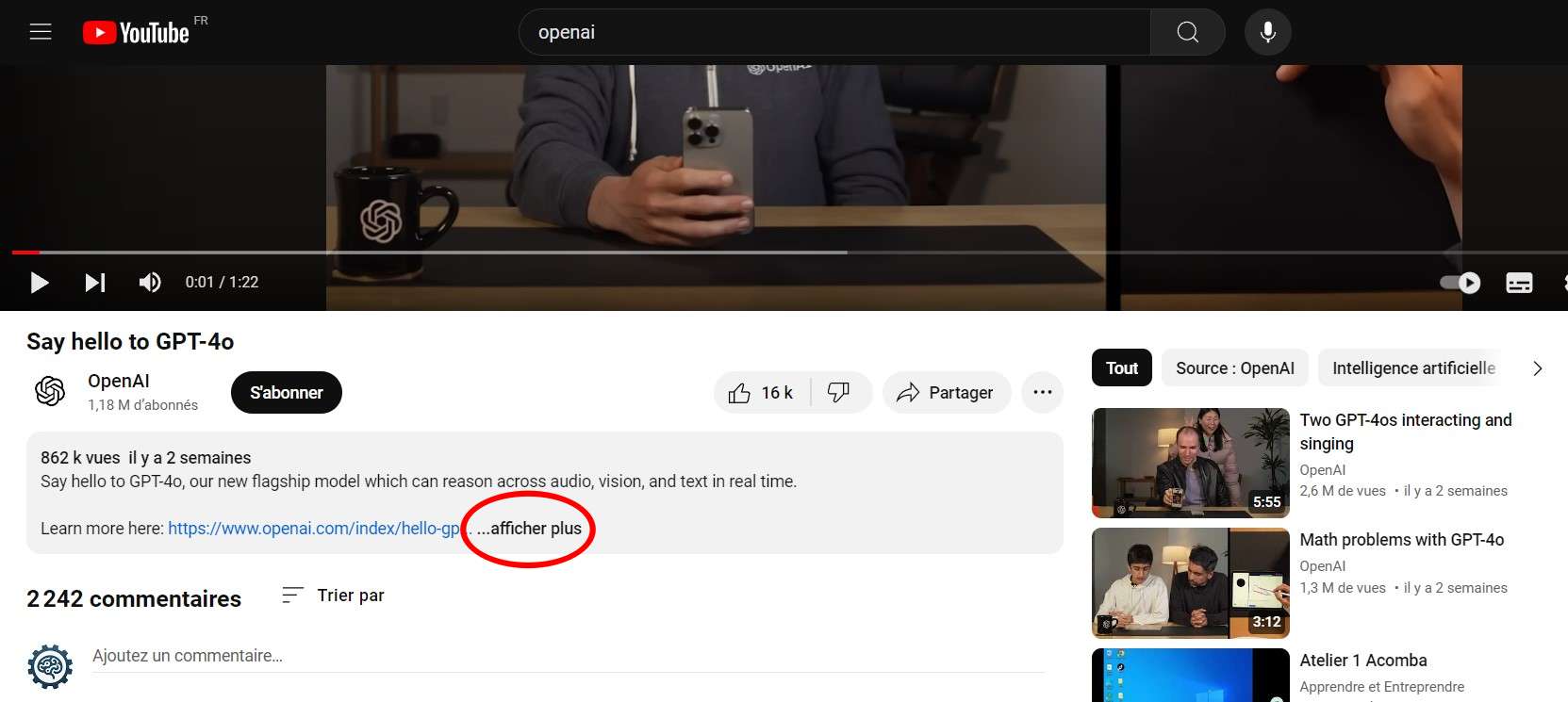Screen dimensions: 1568x702
Task: Open the Two GPT-4os singing thumbnail
Action: pyautogui.click(x=1191, y=464)
